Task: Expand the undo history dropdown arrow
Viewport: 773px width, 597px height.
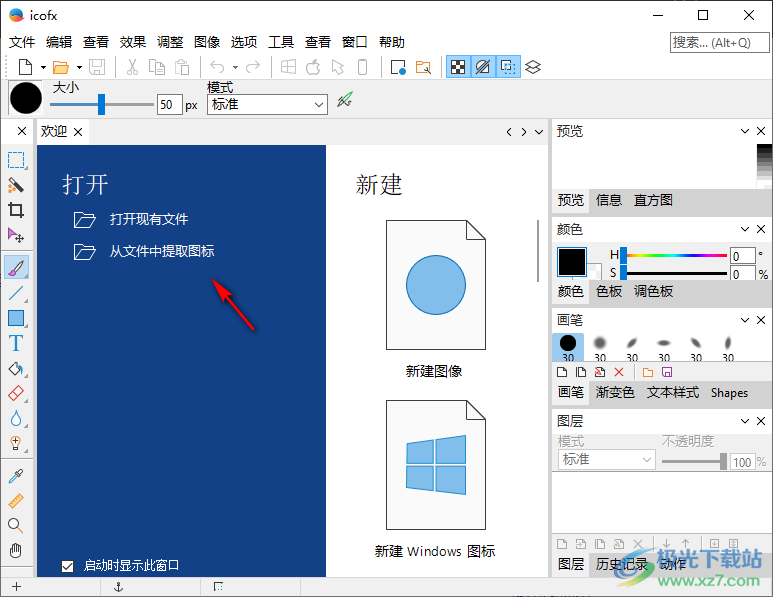Action: pyautogui.click(x=235, y=67)
